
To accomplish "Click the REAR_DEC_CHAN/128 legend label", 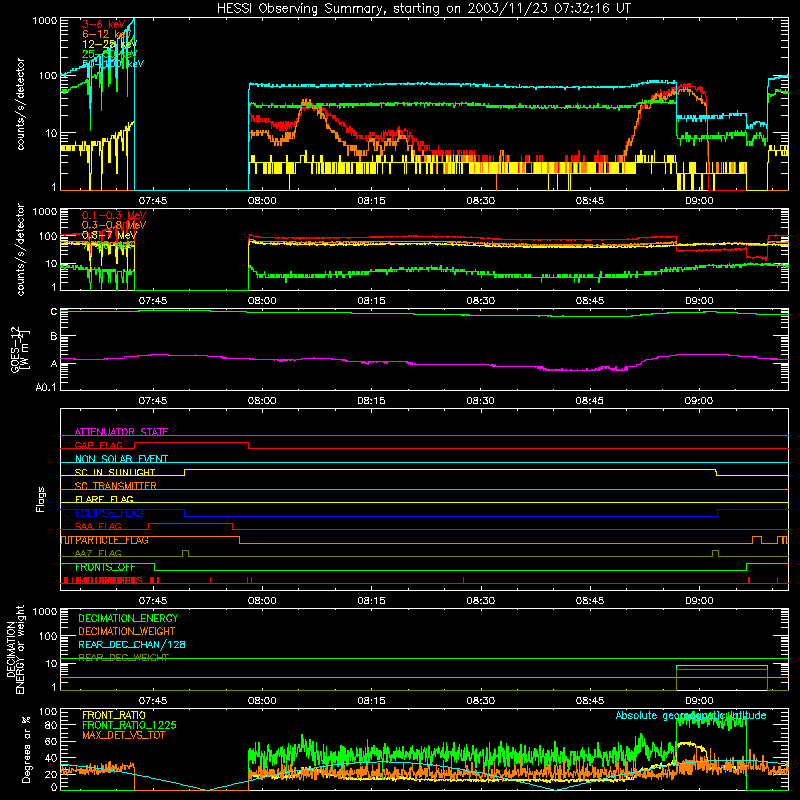I will click(132, 644).
